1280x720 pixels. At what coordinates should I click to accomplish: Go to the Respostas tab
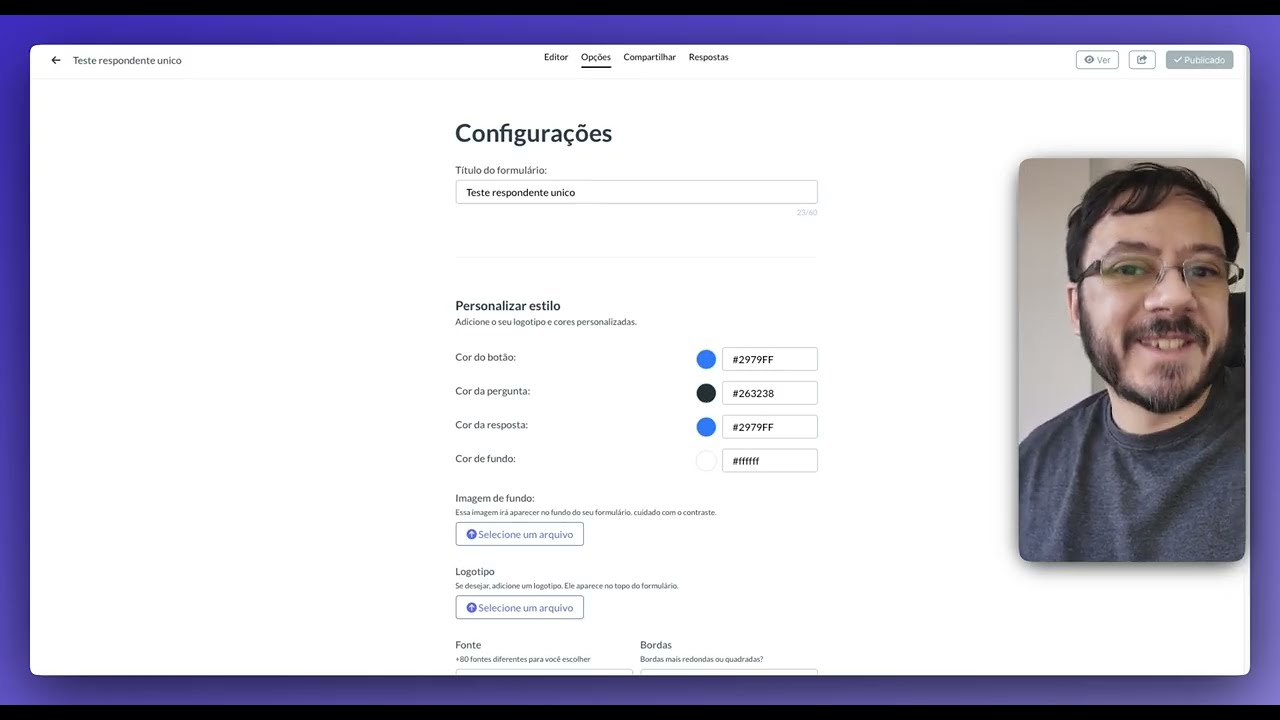709,57
